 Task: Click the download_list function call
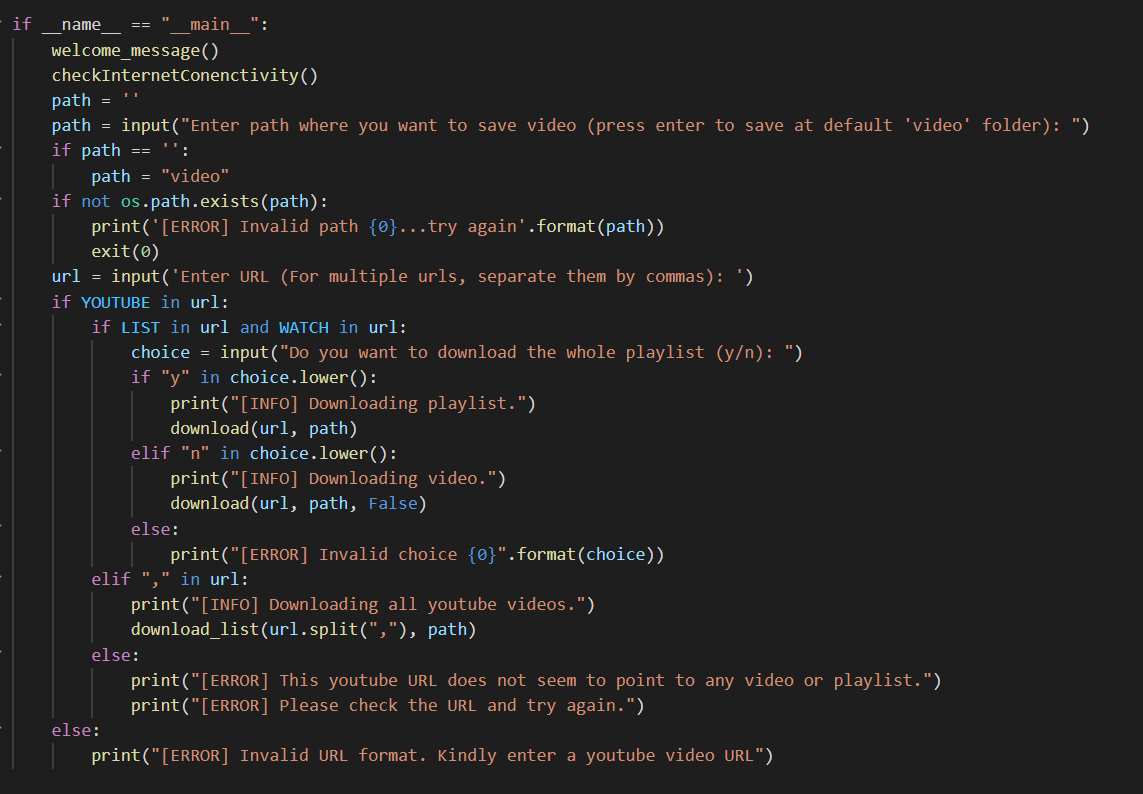pos(194,629)
